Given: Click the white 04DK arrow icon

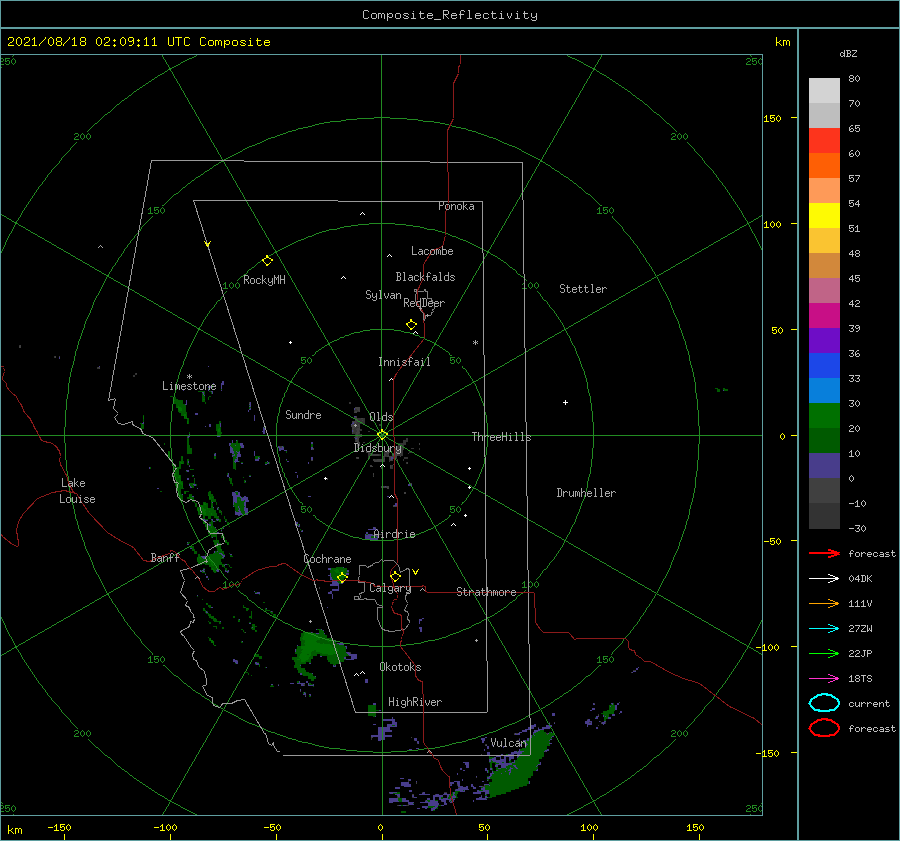Looking at the screenshot, I should point(824,579).
